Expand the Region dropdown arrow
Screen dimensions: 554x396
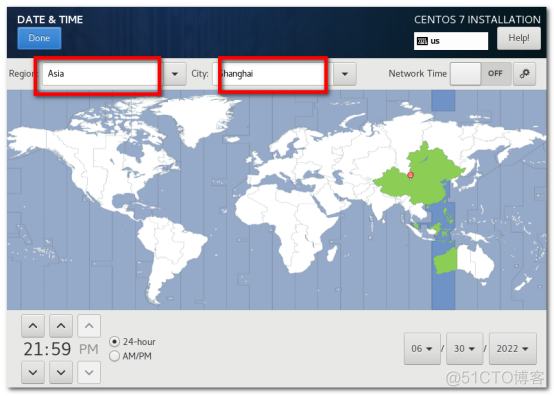[175, 74]
